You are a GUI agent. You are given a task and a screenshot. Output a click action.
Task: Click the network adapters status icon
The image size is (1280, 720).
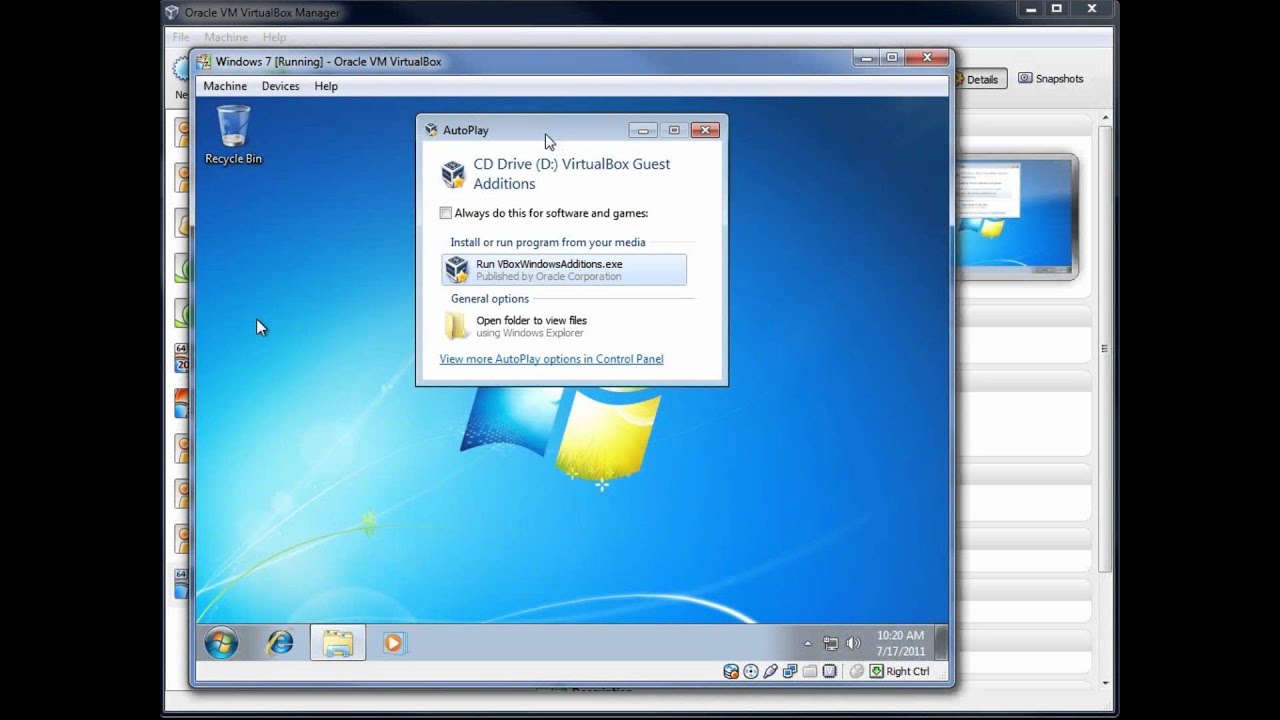point(790,671)
